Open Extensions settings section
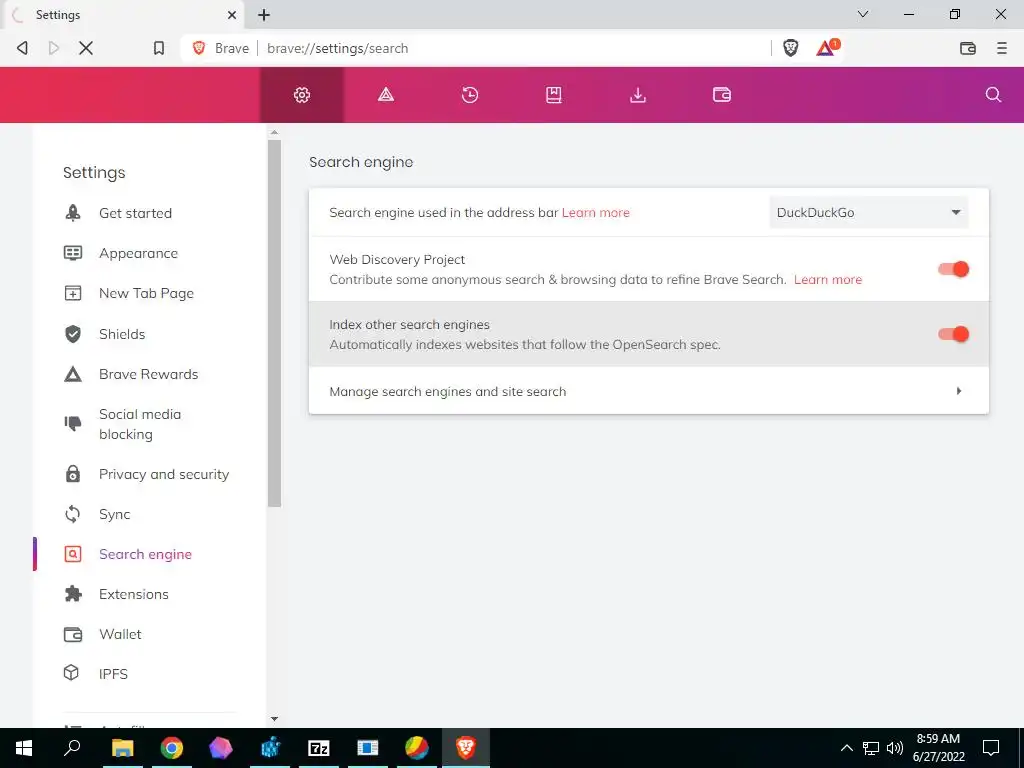This screenshot has width=1024, height=768. [134, 594]
